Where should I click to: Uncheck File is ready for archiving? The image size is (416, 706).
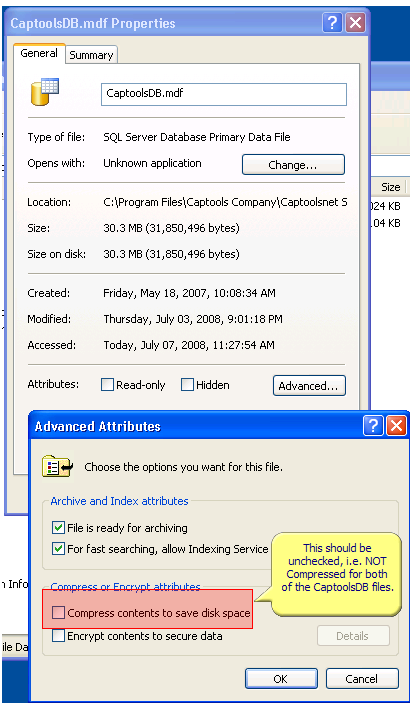pos(58,527)
